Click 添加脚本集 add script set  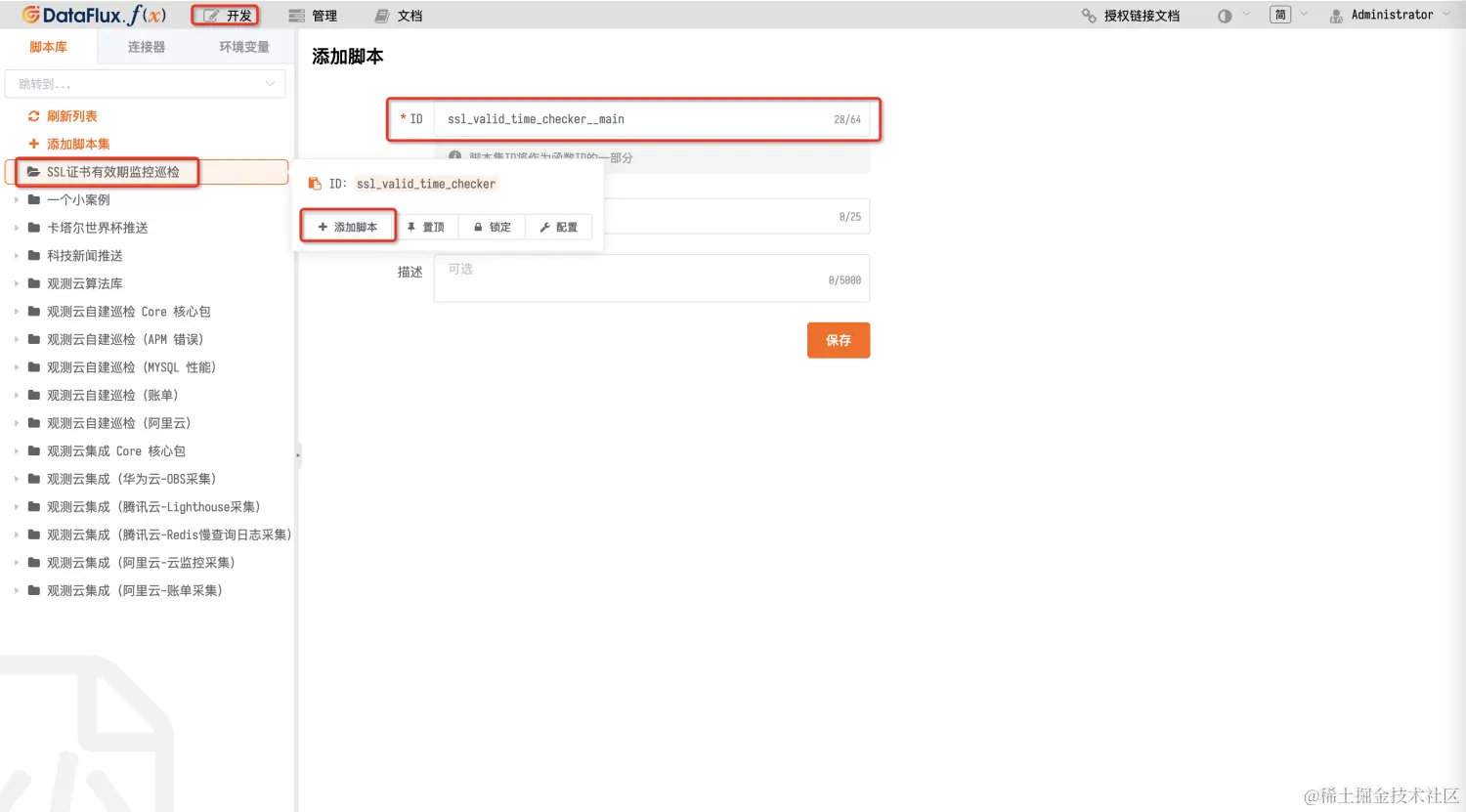coord(68,144)
